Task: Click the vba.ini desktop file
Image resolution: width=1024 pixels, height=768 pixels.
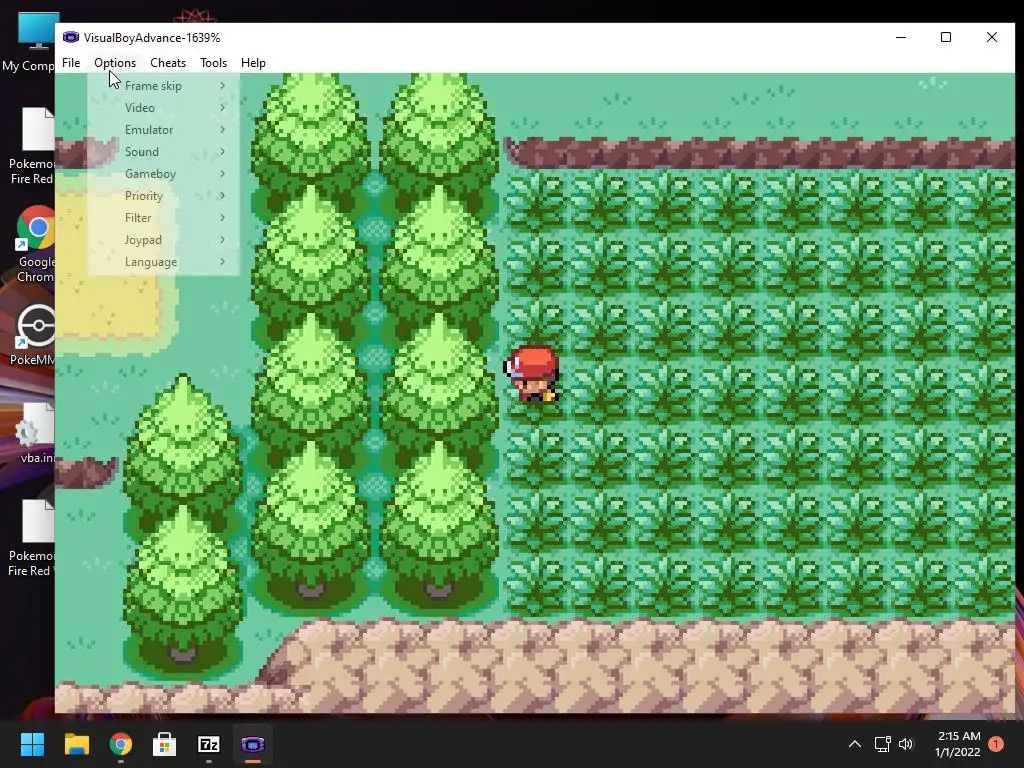Action: [x=37, y=434]
